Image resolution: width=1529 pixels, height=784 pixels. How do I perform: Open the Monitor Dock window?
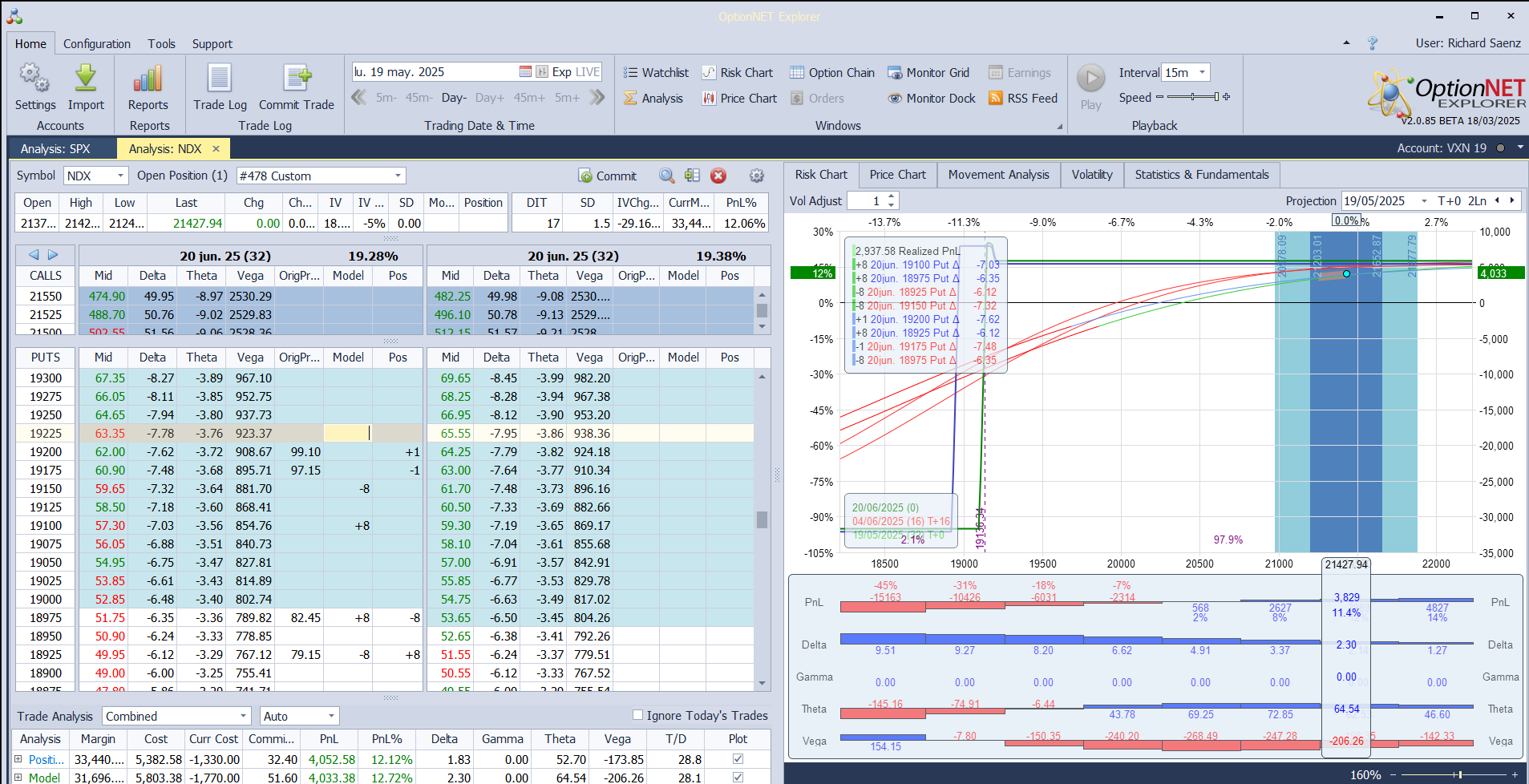[x=932, y=99]
